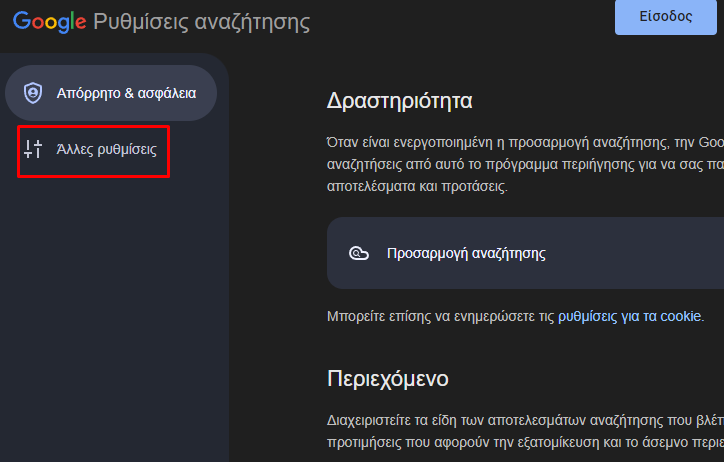Click the Google logo

coord(49,22)
